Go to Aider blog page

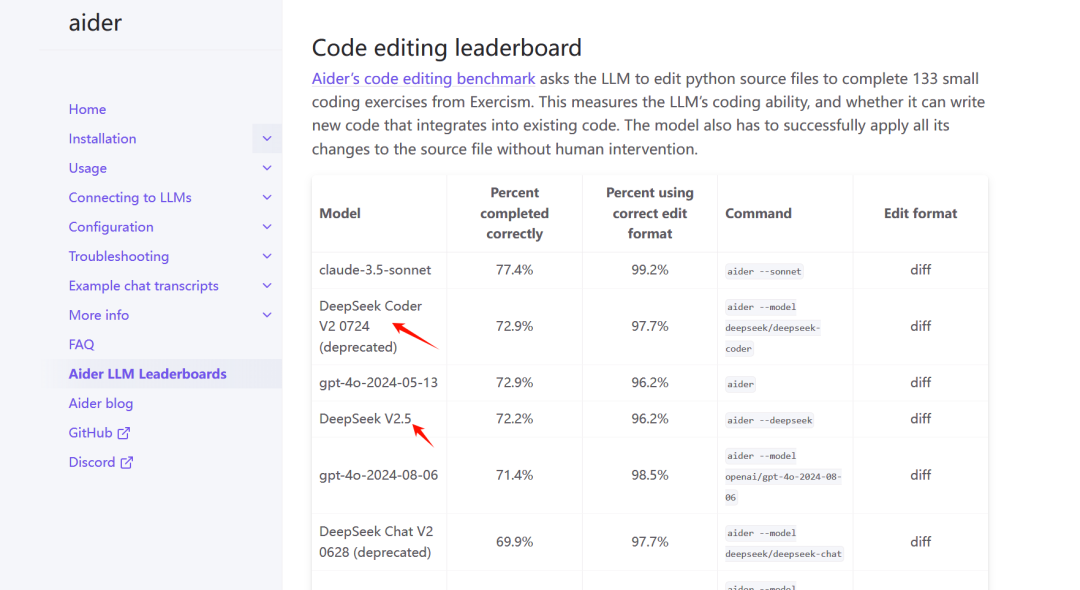pos(100,403)
